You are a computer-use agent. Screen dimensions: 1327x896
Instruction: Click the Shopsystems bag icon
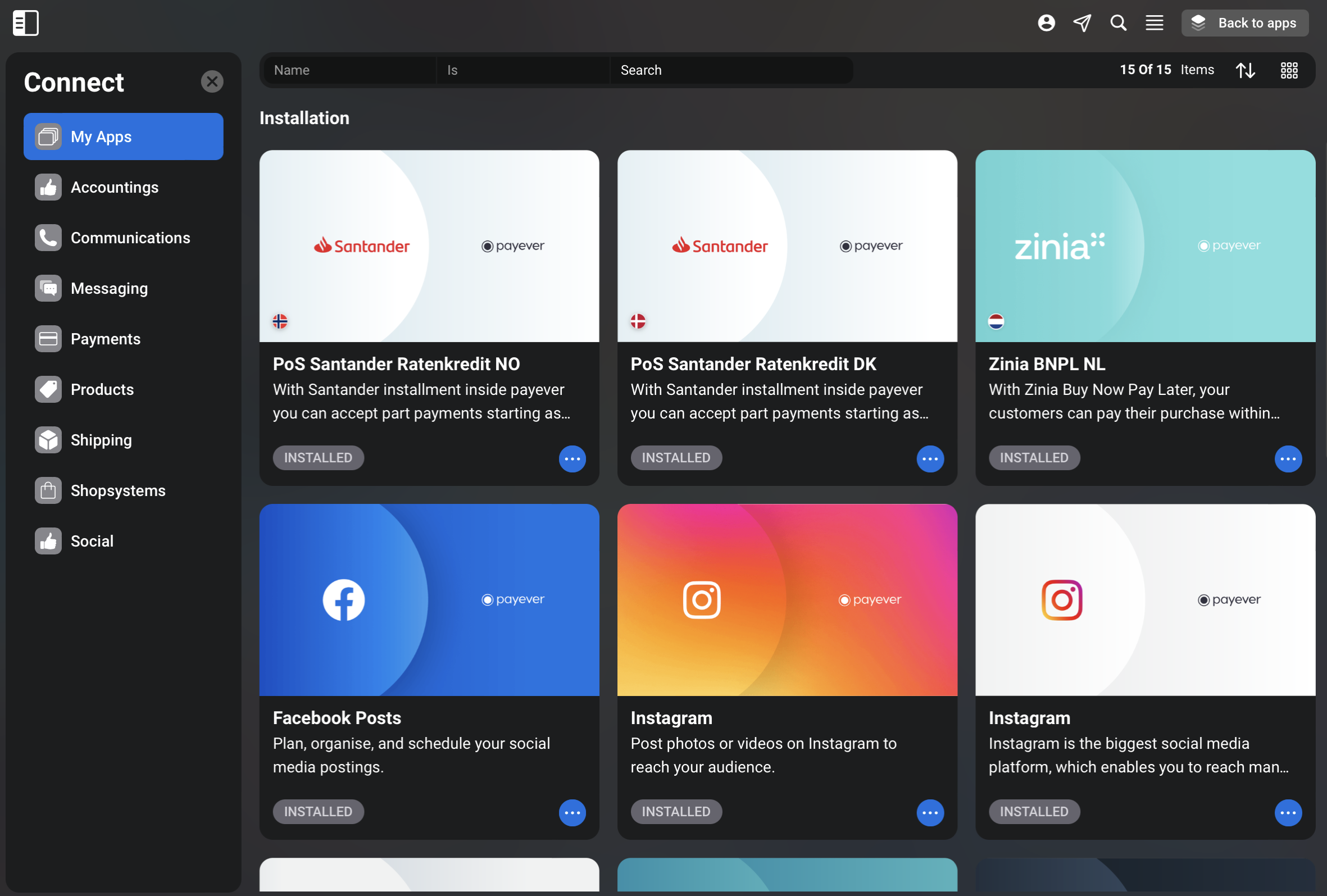click(x=48, y=490)
